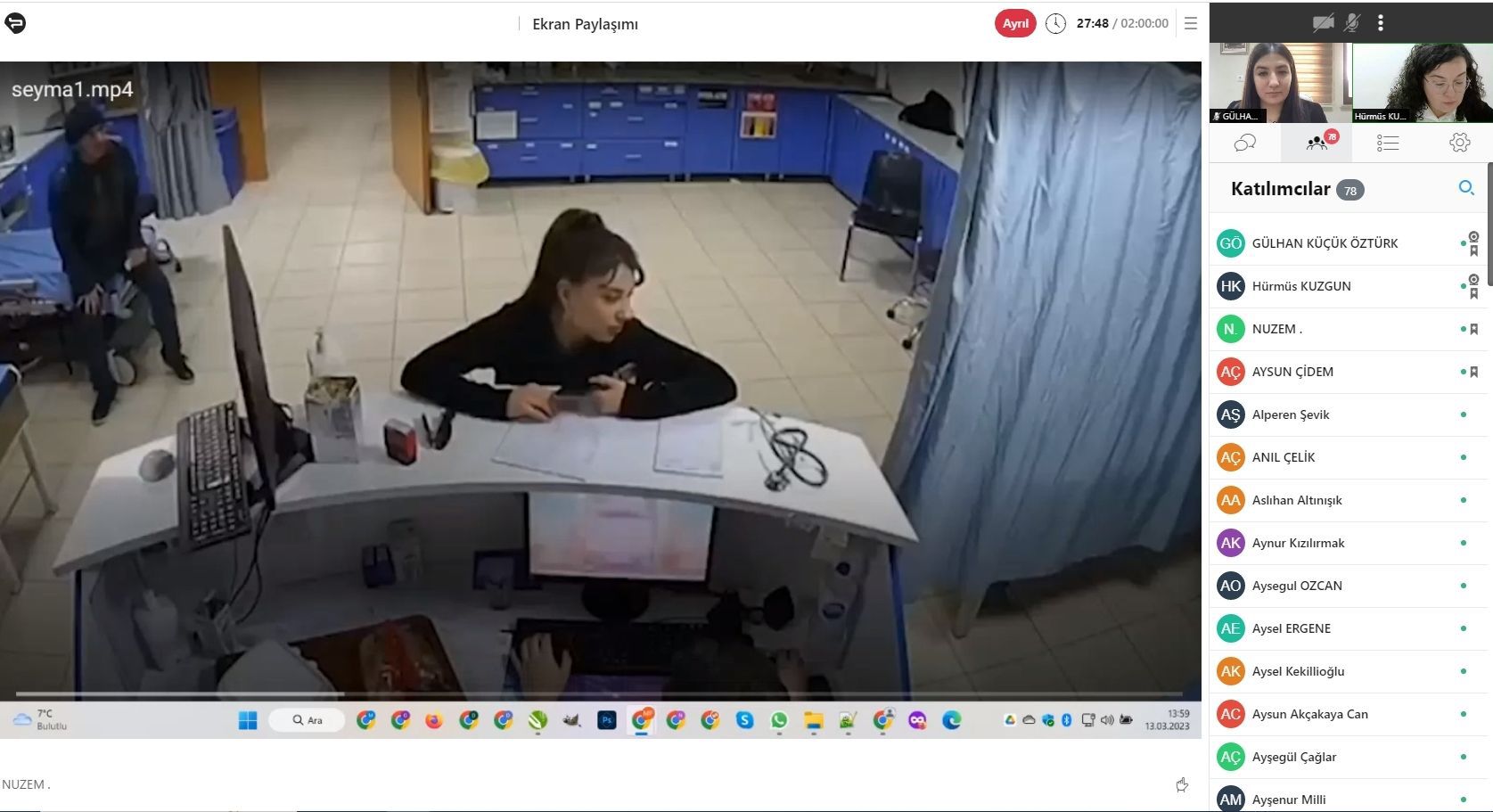1493x812 pixels.
Task: Switch to the participants tab icon
Action: click(x=1317, y=143)
